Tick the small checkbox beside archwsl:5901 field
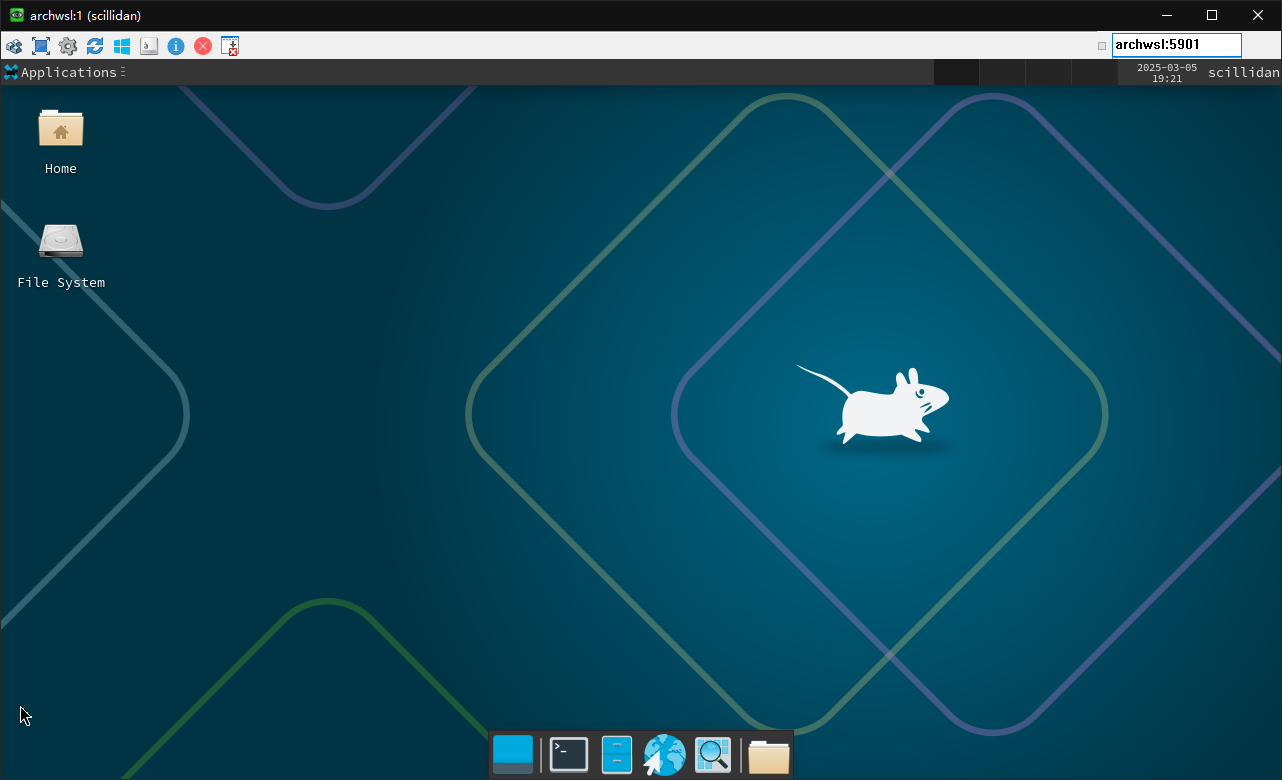This screenshot has height=780, width=1282. pos(1102,46)
